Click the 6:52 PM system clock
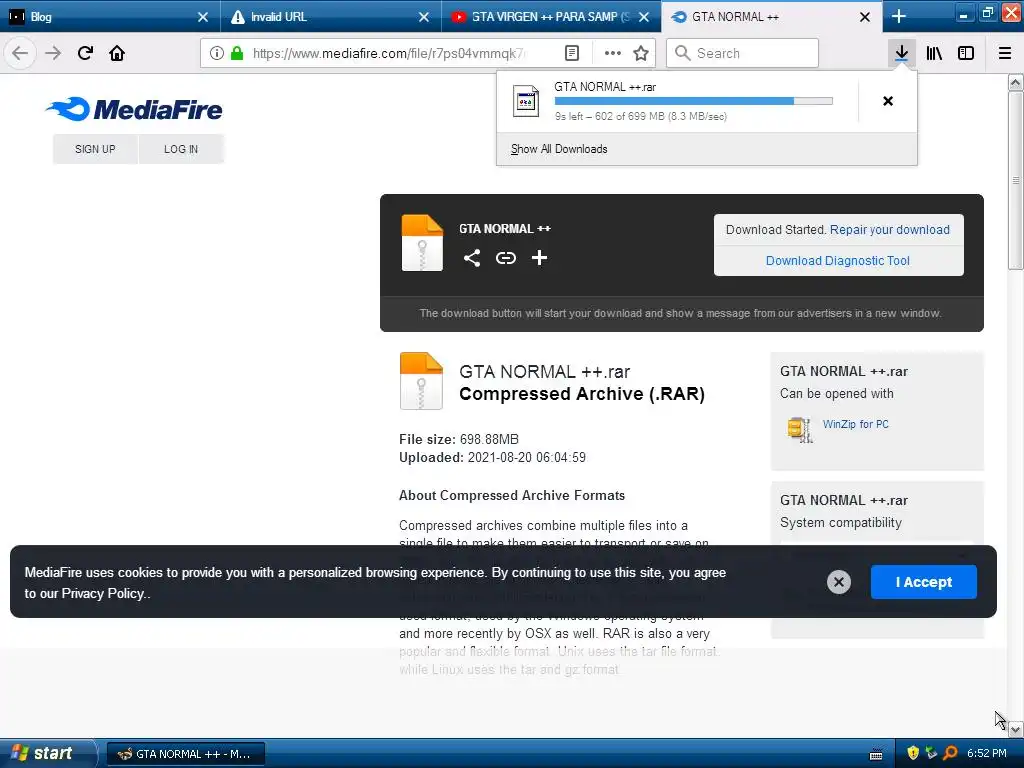1024x768 pixels. point(986,753)
